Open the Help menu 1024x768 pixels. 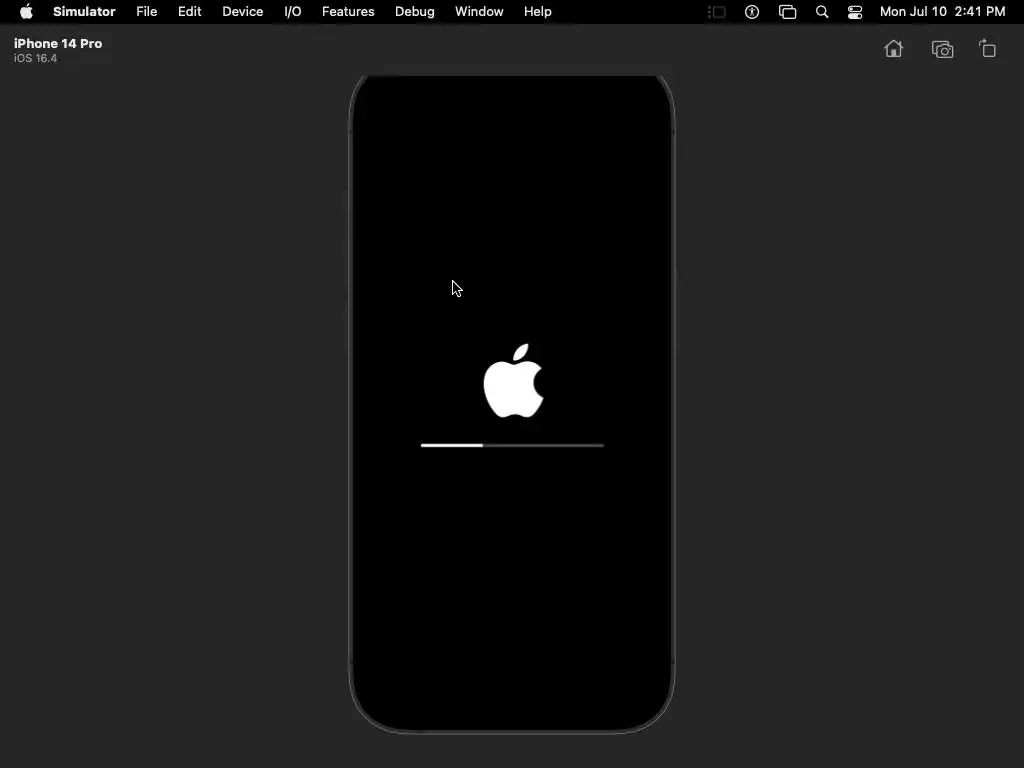[x=537, y=12]
